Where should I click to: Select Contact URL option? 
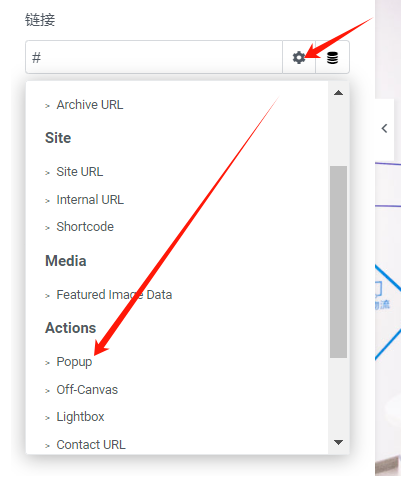pos(91,445)
